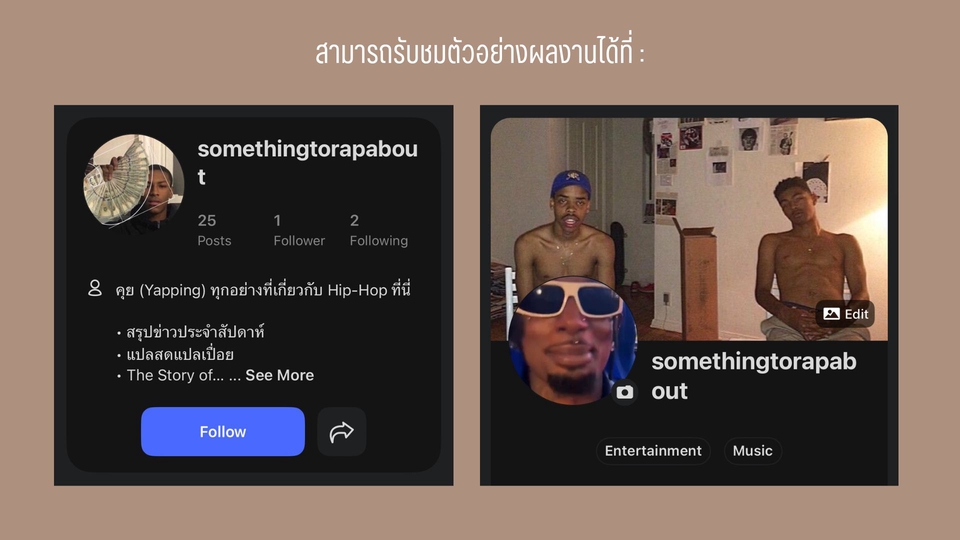
Task: Click the somethingtorapabout name on right card
Action: tap(754, 376)
